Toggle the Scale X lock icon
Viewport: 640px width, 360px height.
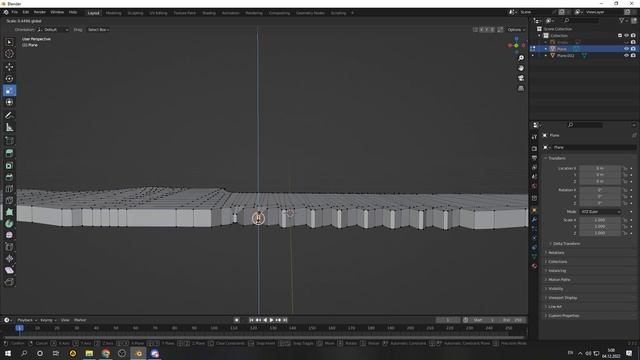[x=625, y=220]
